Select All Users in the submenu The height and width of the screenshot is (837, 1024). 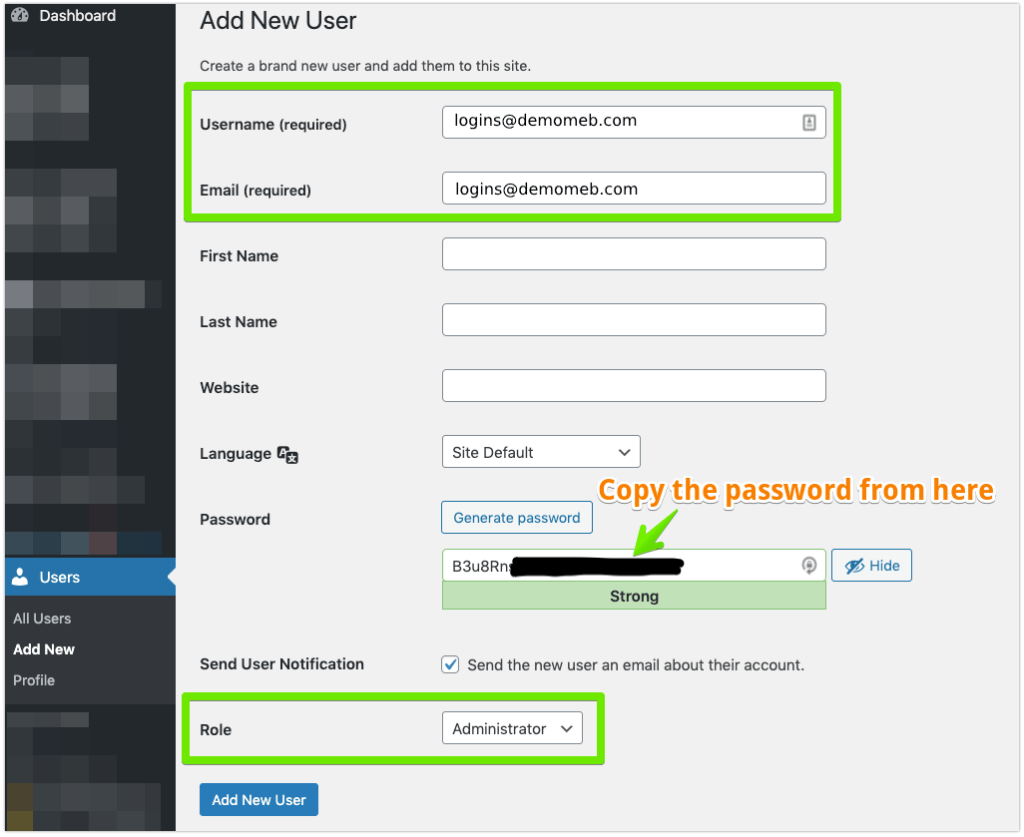click(x=42, y=618)
